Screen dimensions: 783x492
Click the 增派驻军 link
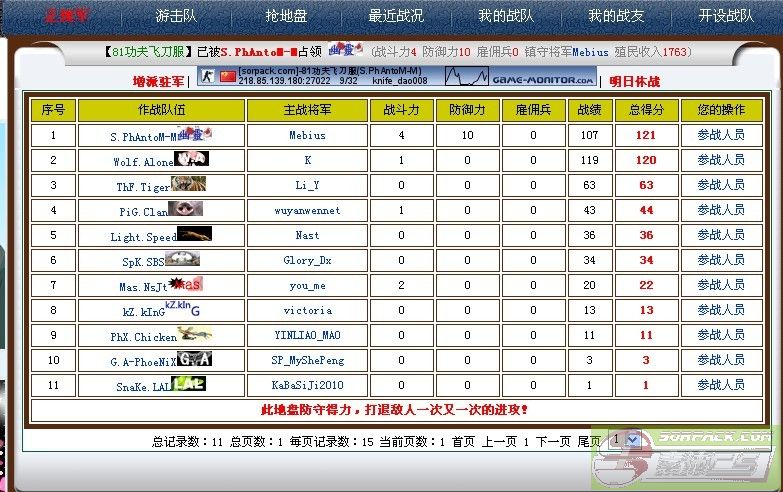[x=158, y=81]
